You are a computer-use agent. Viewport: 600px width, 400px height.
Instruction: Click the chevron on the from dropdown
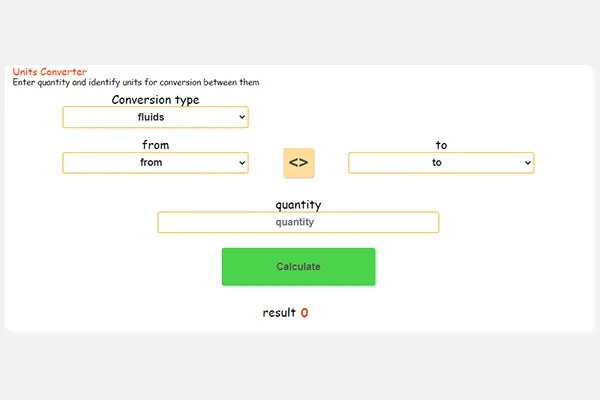[x=242, y=163]
